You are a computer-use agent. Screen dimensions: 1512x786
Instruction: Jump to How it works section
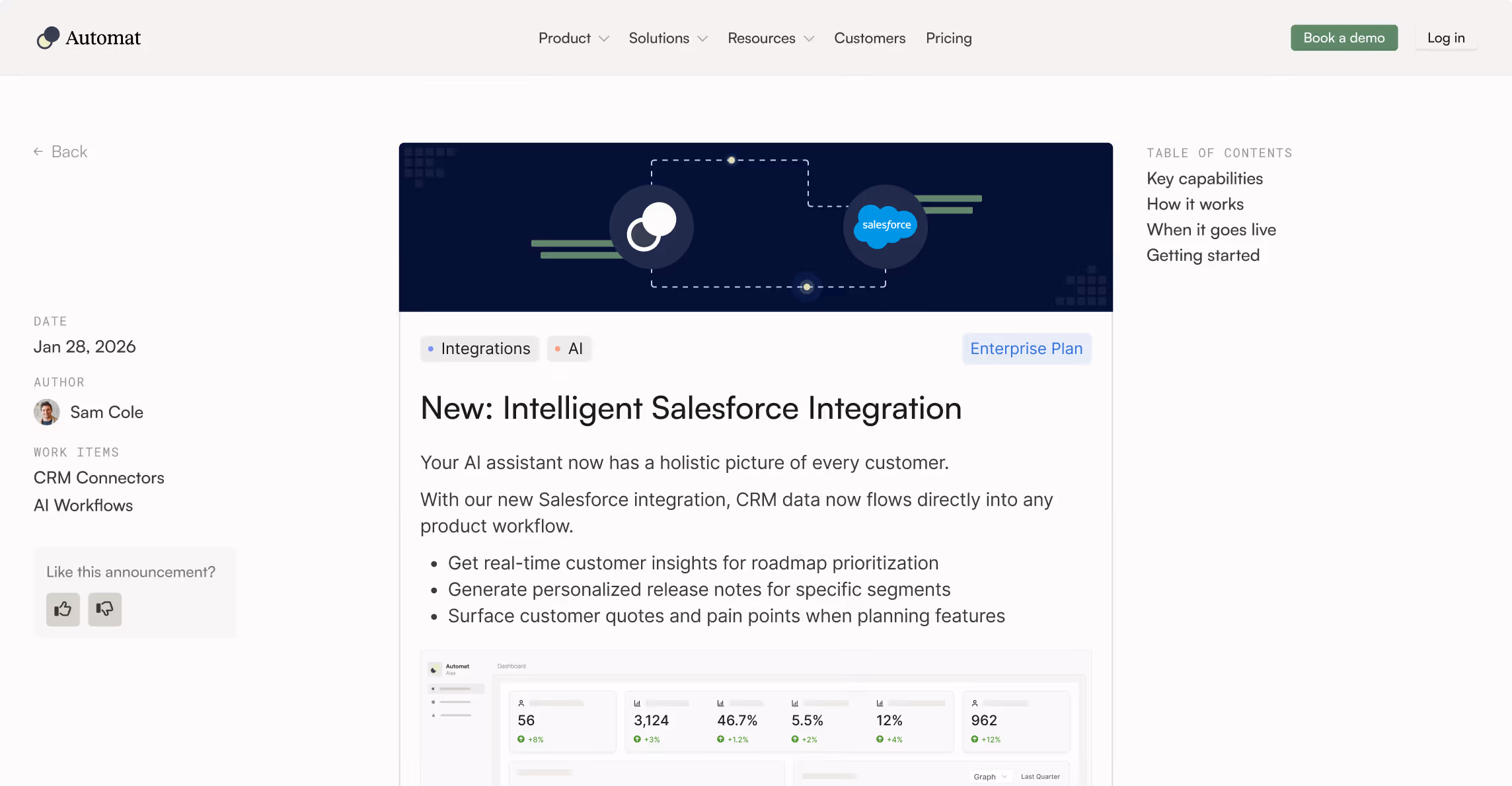pos(1195,205)
